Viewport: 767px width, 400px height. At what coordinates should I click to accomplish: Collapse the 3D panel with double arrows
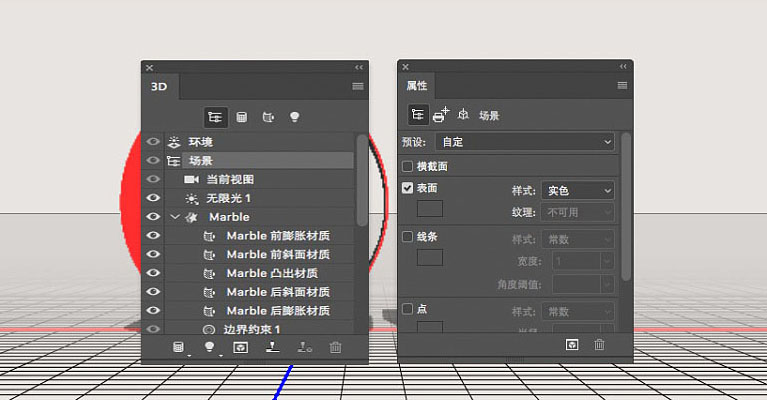pyautogui.click(x=359, y=67)
